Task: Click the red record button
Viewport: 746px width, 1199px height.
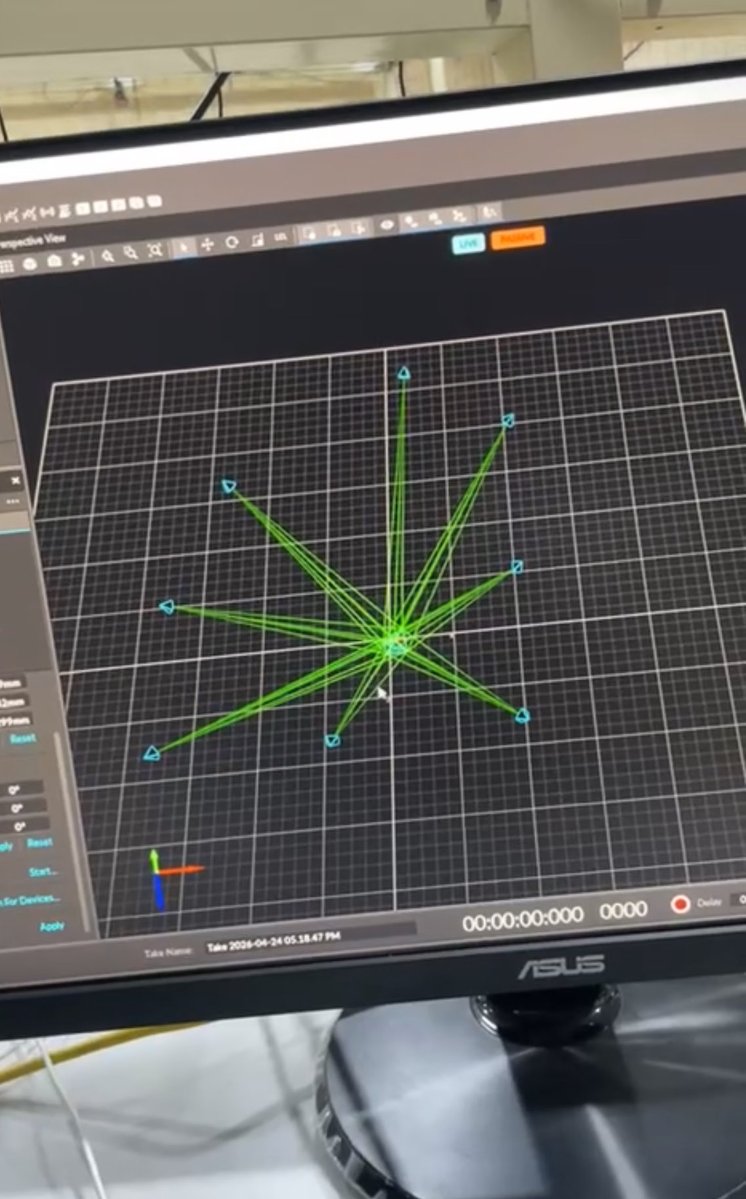Action: pyautogui.click(x=680, y=905)
